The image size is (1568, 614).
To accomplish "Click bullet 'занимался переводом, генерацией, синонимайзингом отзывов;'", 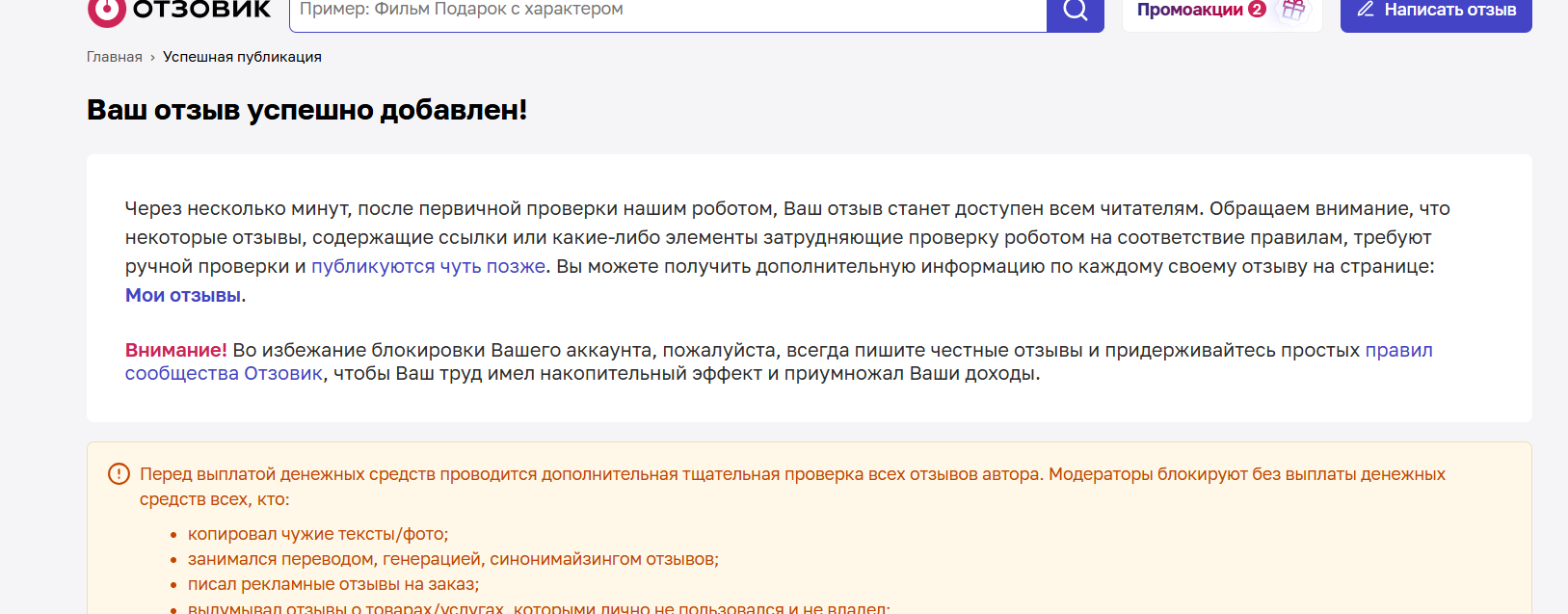I will pos(453,559).
